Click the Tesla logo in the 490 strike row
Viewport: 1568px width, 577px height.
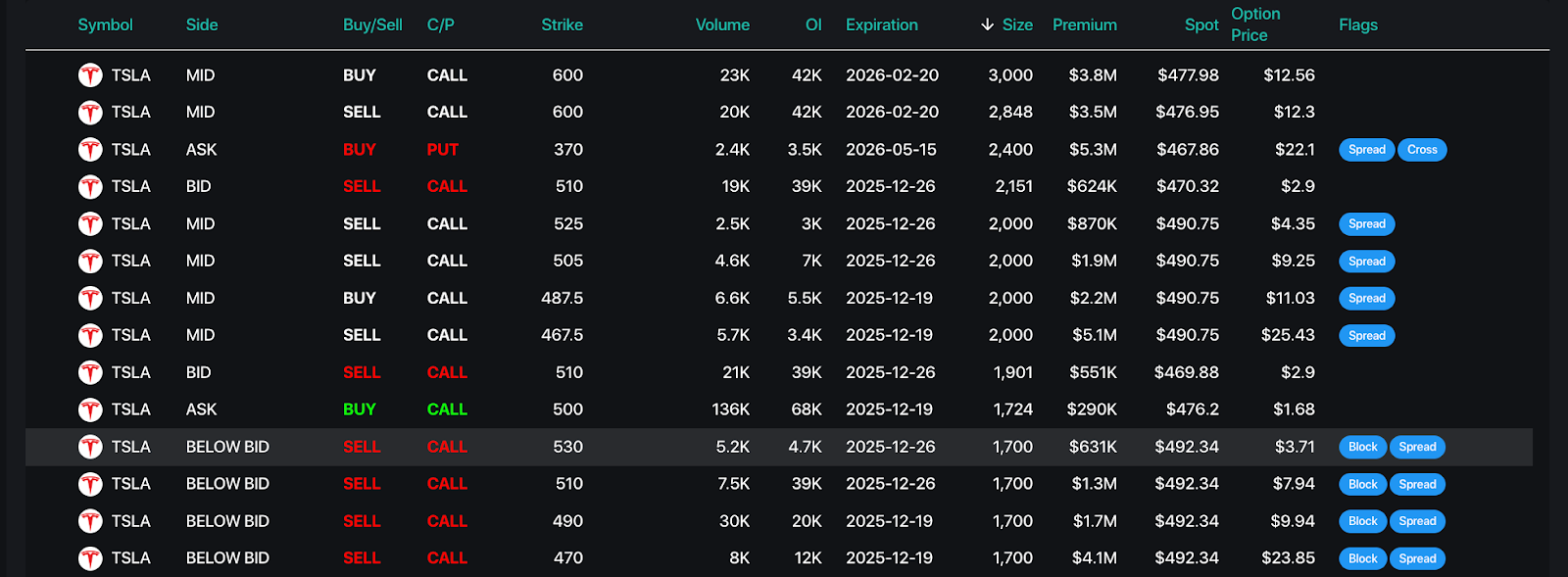pyautogui.click(x=90, y=521)
